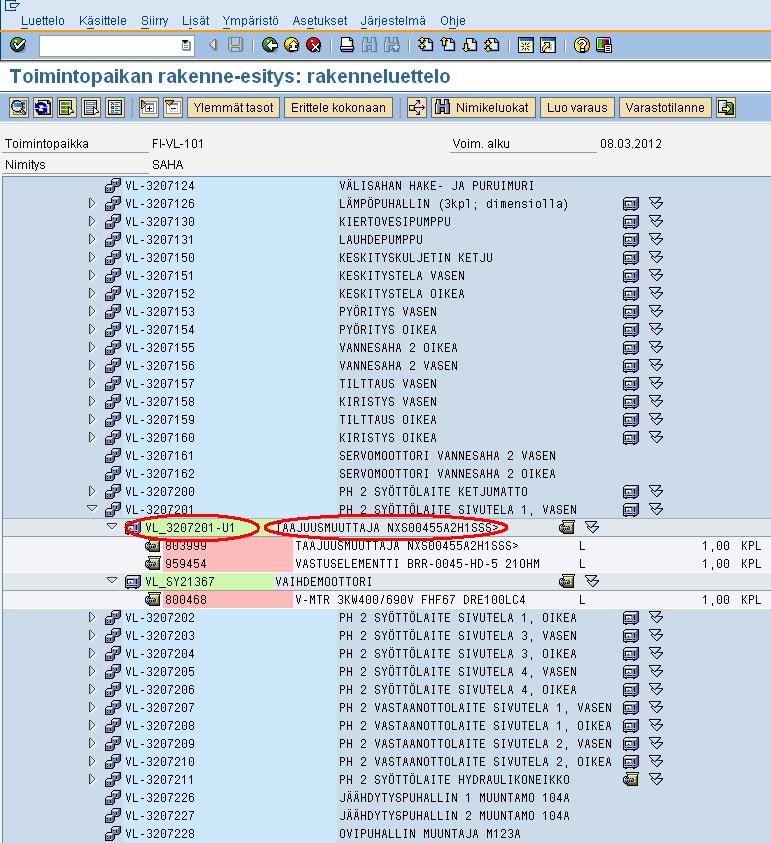Collapse node VL_3207201-U1

[x=112, y=526]
